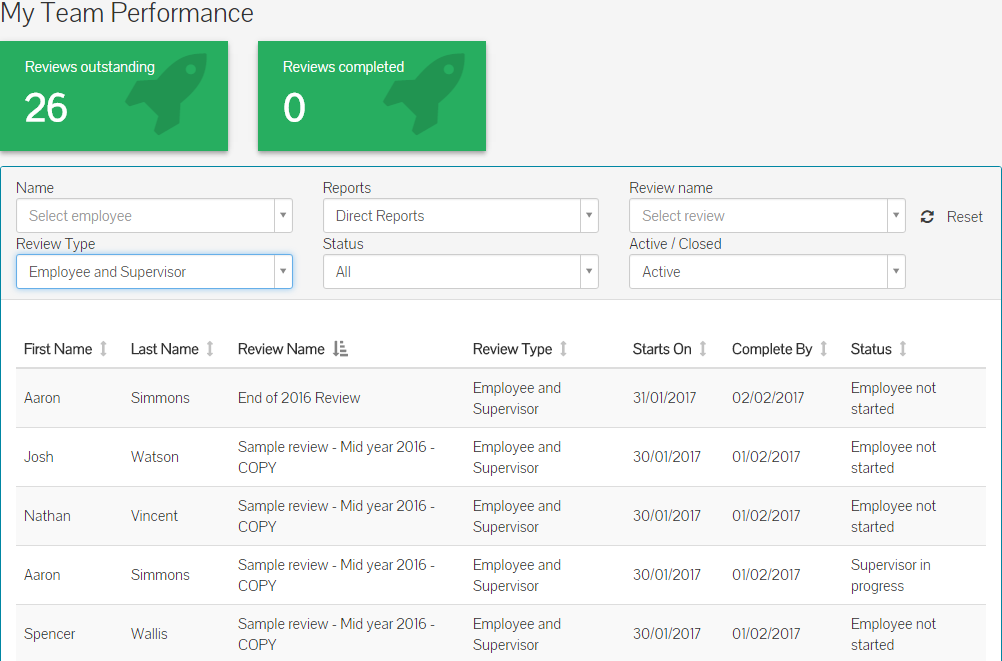Expand the Review Type dropdown
1002x661 pixels.
(154, 272)
